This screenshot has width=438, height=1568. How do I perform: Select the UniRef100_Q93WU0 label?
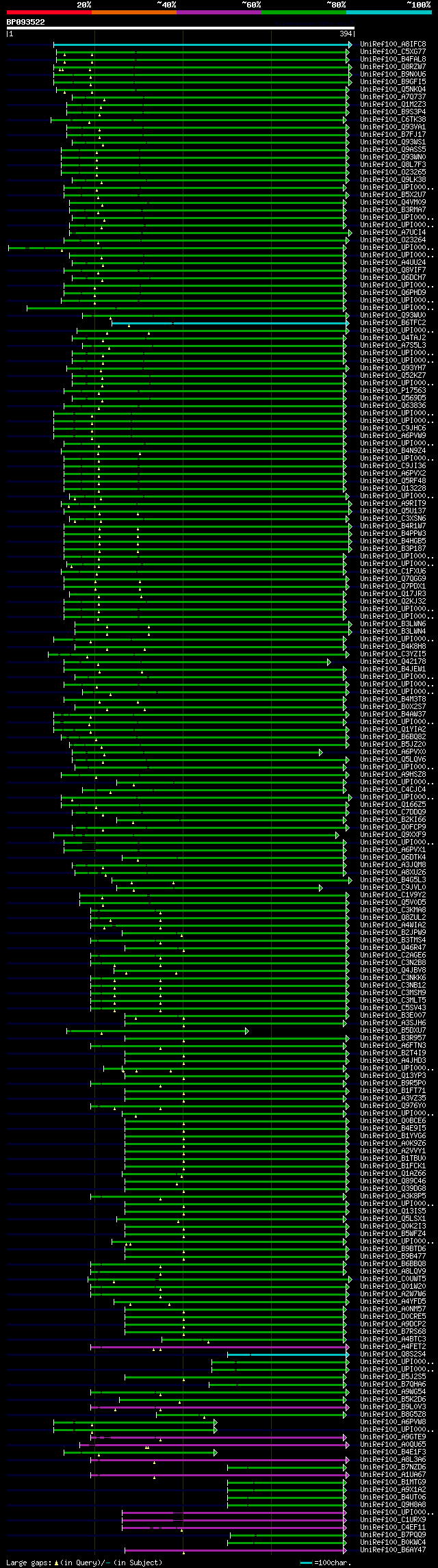393,316
